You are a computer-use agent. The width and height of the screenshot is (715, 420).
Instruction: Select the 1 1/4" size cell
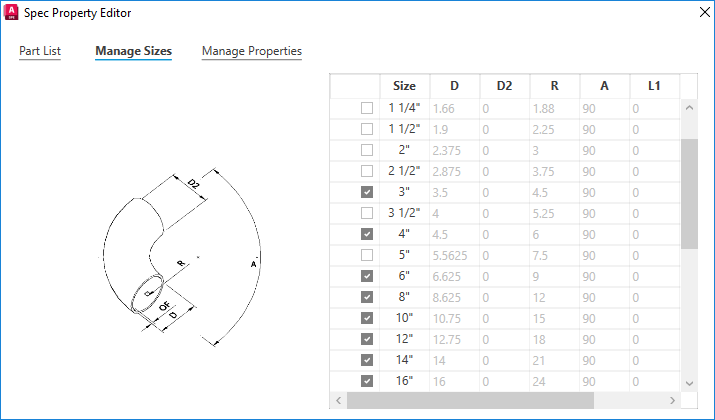[404, 108]
